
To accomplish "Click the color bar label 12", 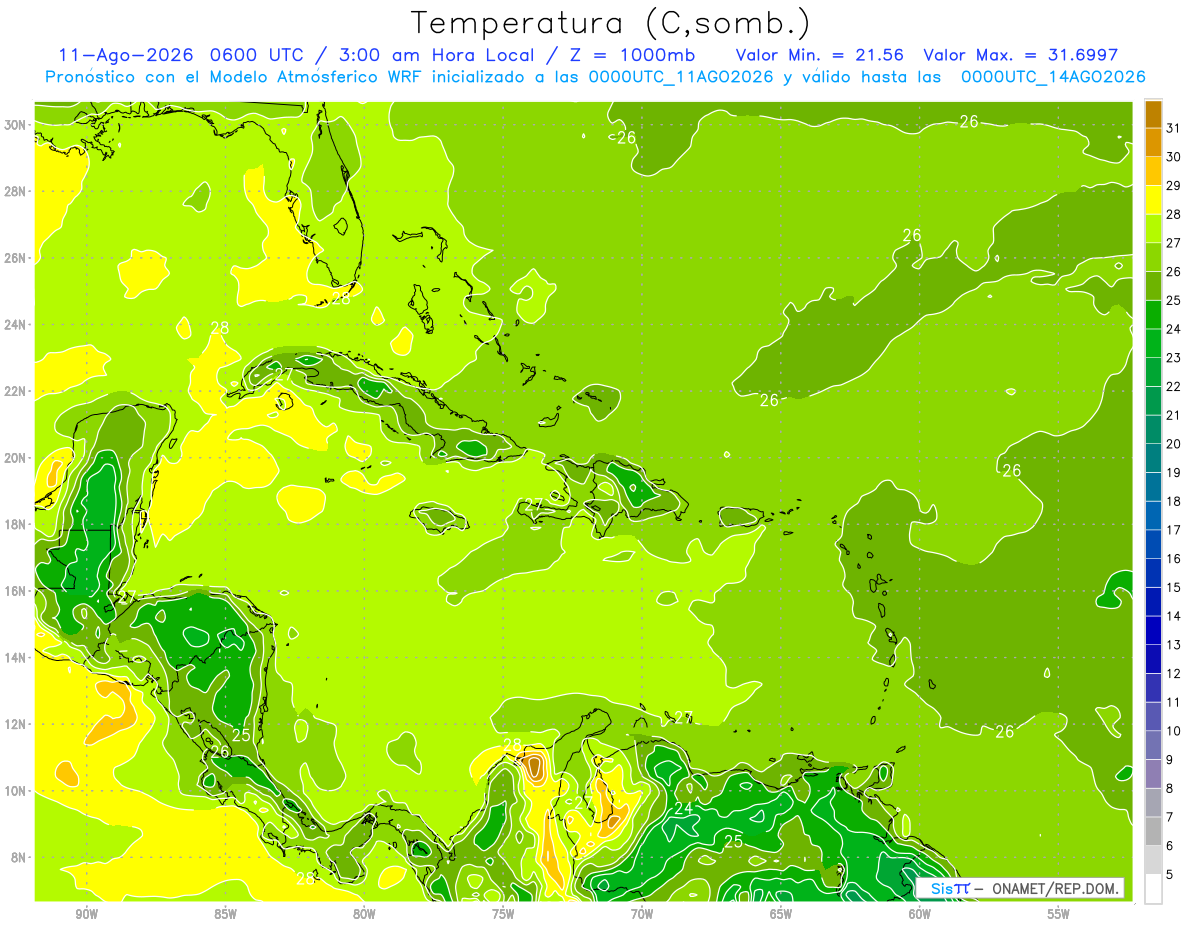I will coord(1174,674).
